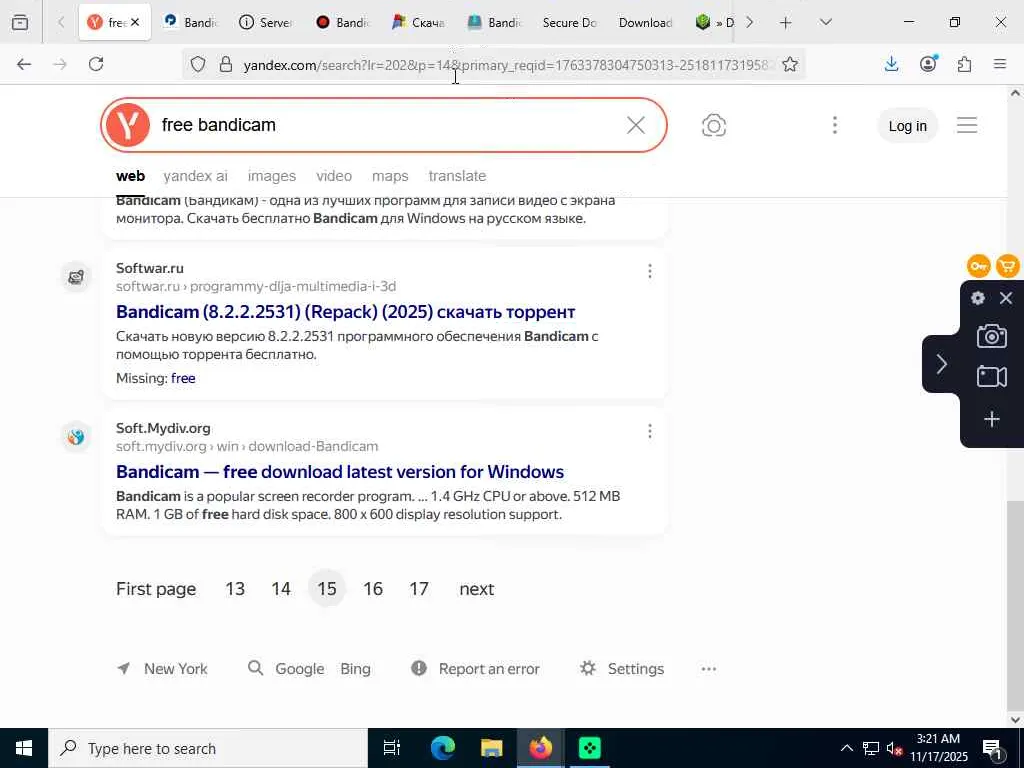The width and height of the screenshot is (1024, 768).
Task: Open the Firefox View icon
Action: coord(20,23)
